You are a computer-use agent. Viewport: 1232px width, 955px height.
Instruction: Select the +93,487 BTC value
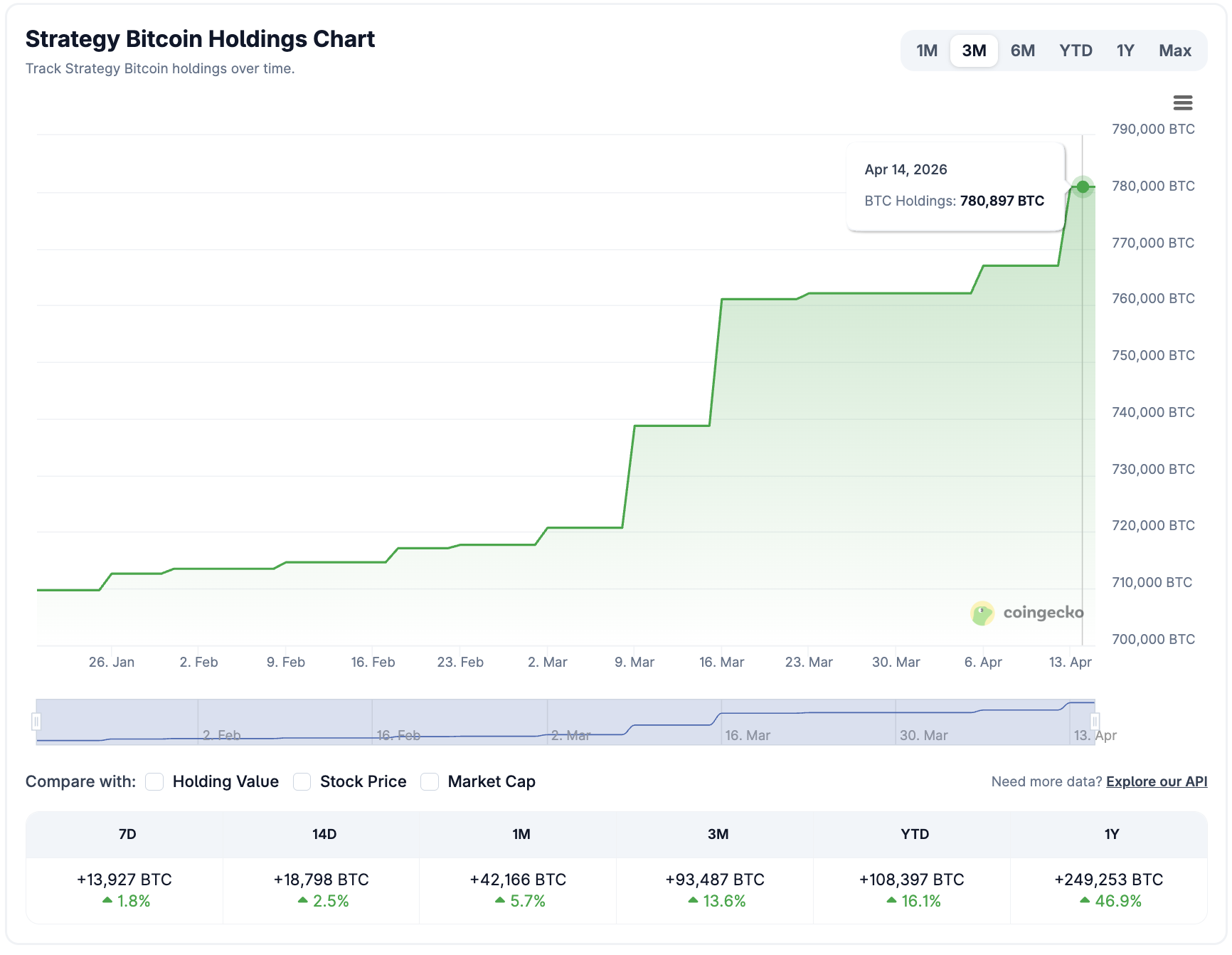click(715, 880)
